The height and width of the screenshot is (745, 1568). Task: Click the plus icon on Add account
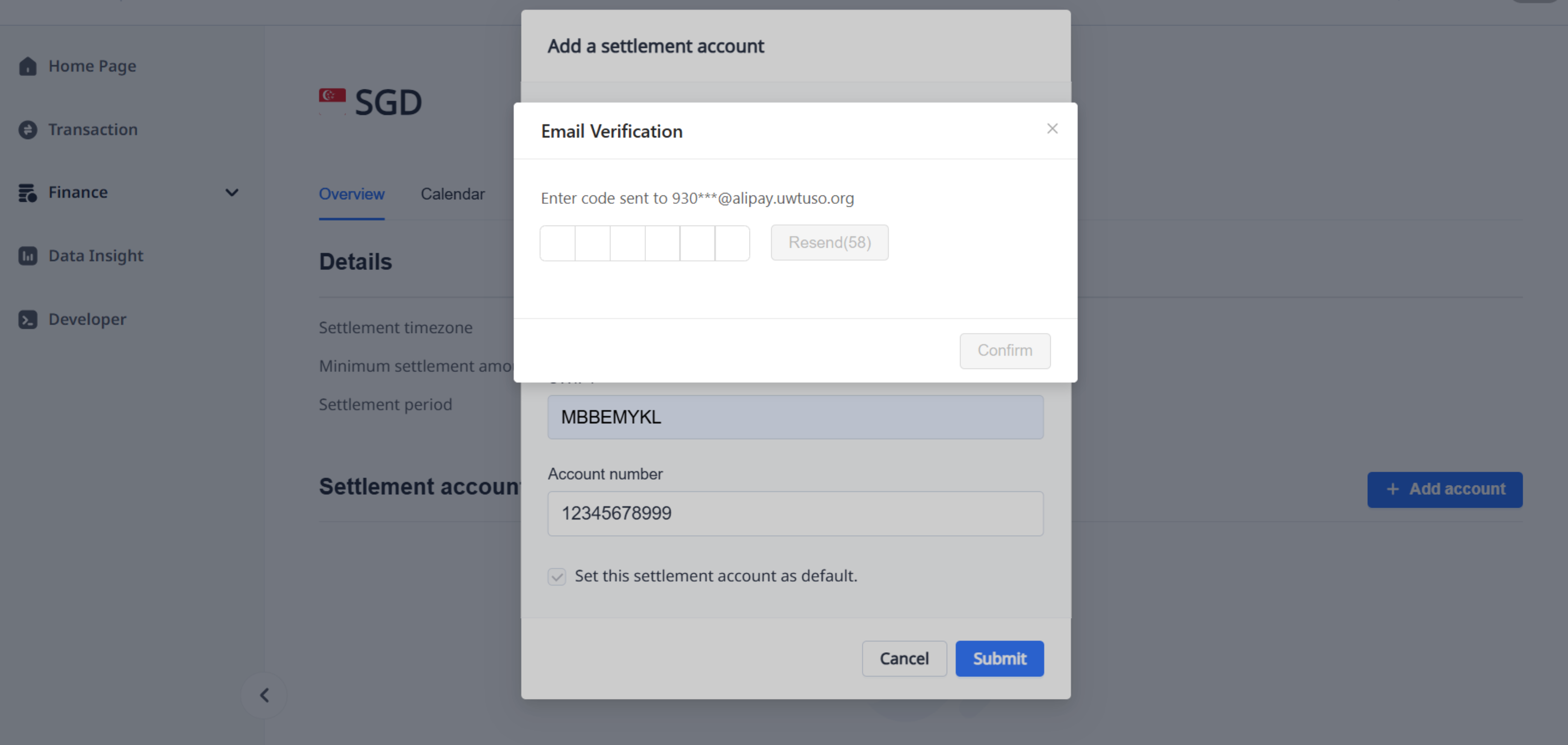[1393, 489]
